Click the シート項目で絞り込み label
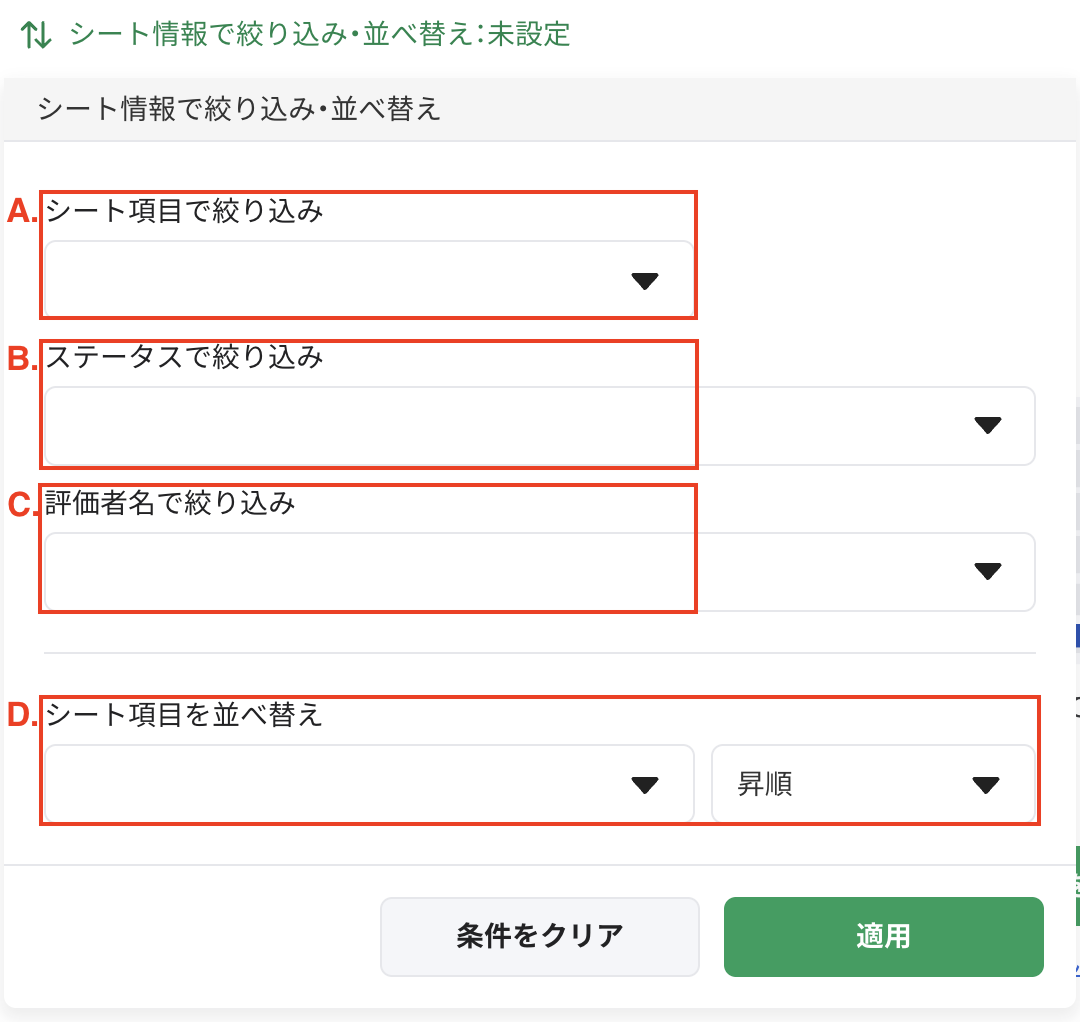The image size is (1080, 1022). pyautogui.click(x=185, y=211)
